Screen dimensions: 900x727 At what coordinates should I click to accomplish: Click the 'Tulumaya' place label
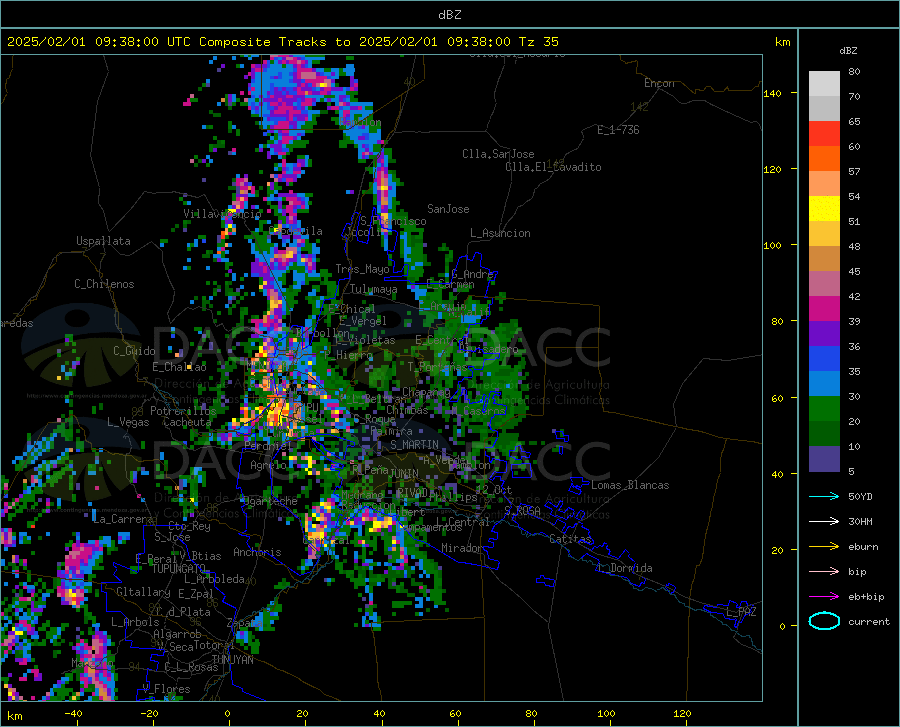coord(373,289)
